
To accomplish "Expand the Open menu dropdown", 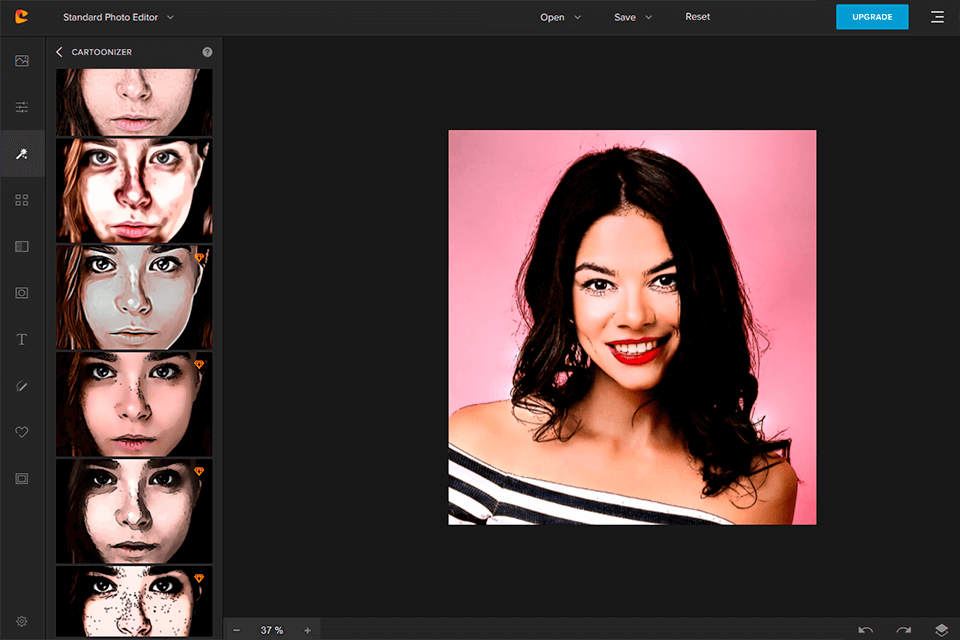I will click(x=560, y=17).
